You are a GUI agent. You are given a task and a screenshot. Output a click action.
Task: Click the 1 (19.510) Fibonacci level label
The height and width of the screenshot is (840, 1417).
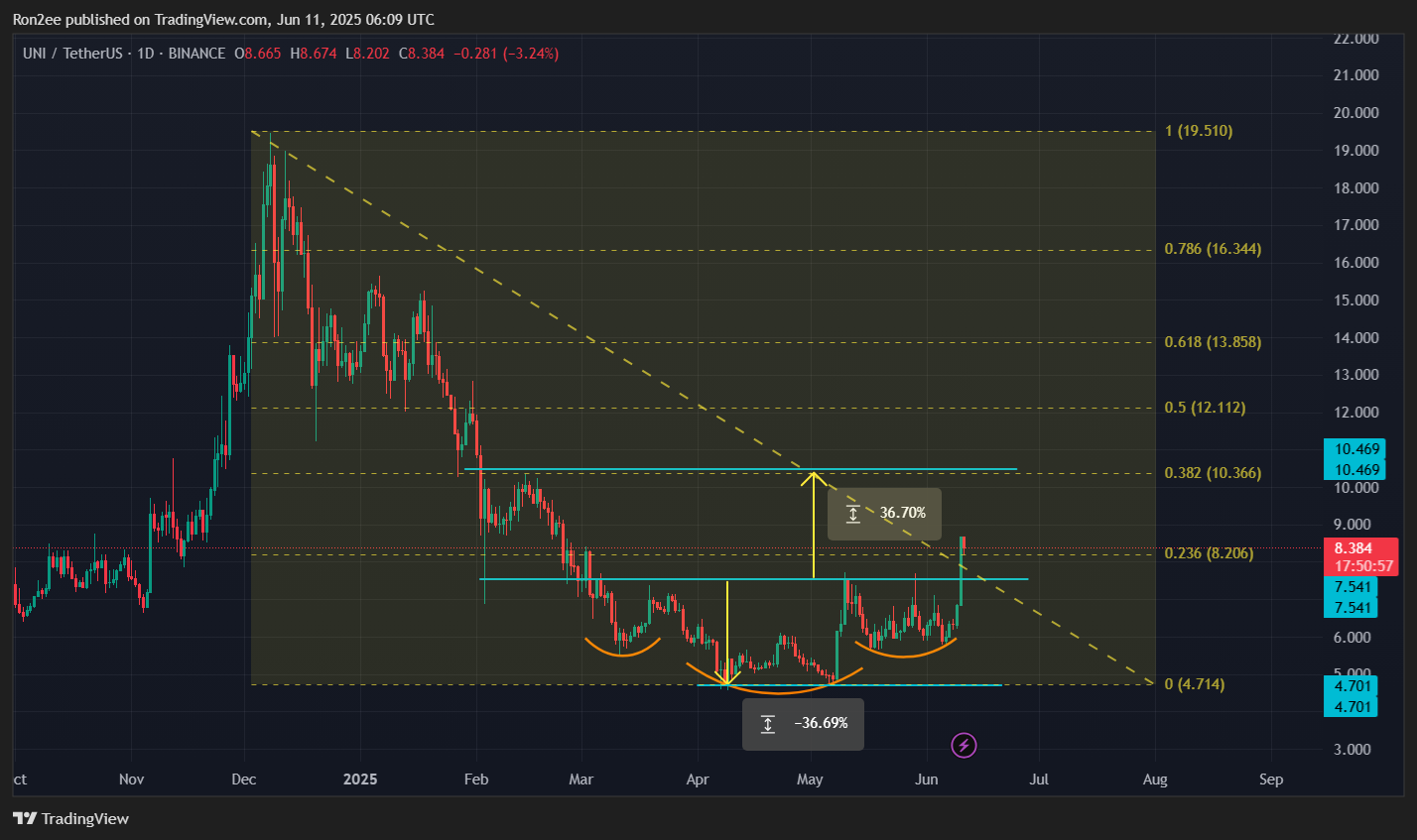[x=1199, y=131]
